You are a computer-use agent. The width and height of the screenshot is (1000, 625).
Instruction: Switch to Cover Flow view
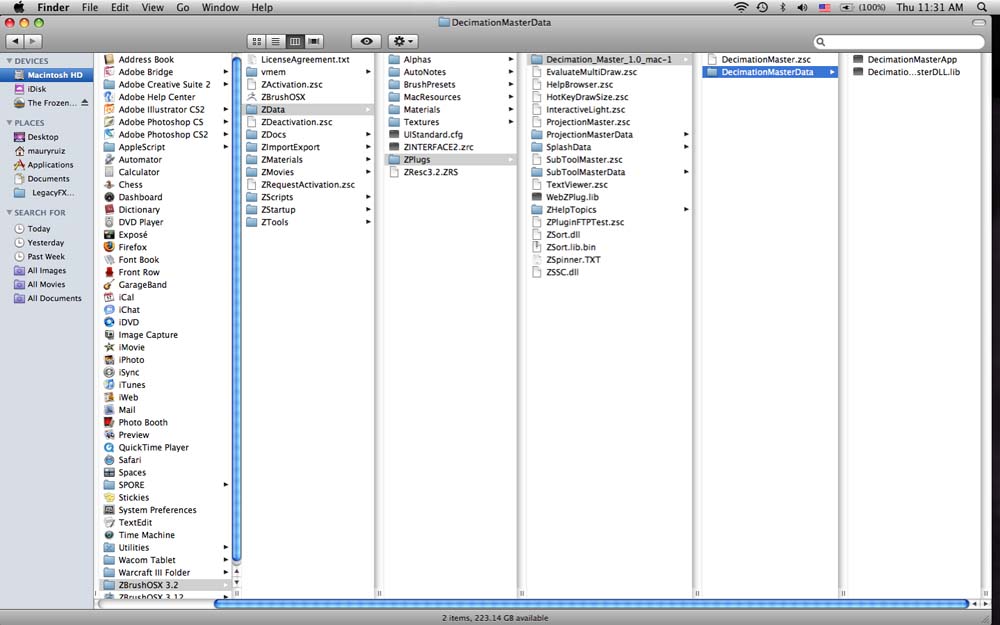314,41
